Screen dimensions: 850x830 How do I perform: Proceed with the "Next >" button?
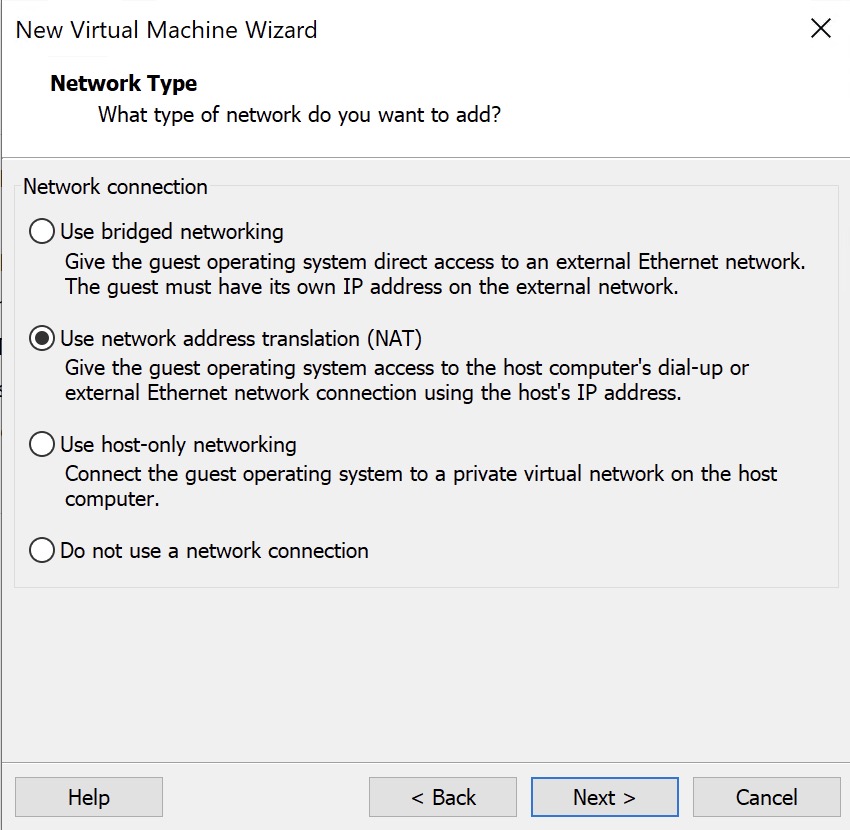coord(604,797)
